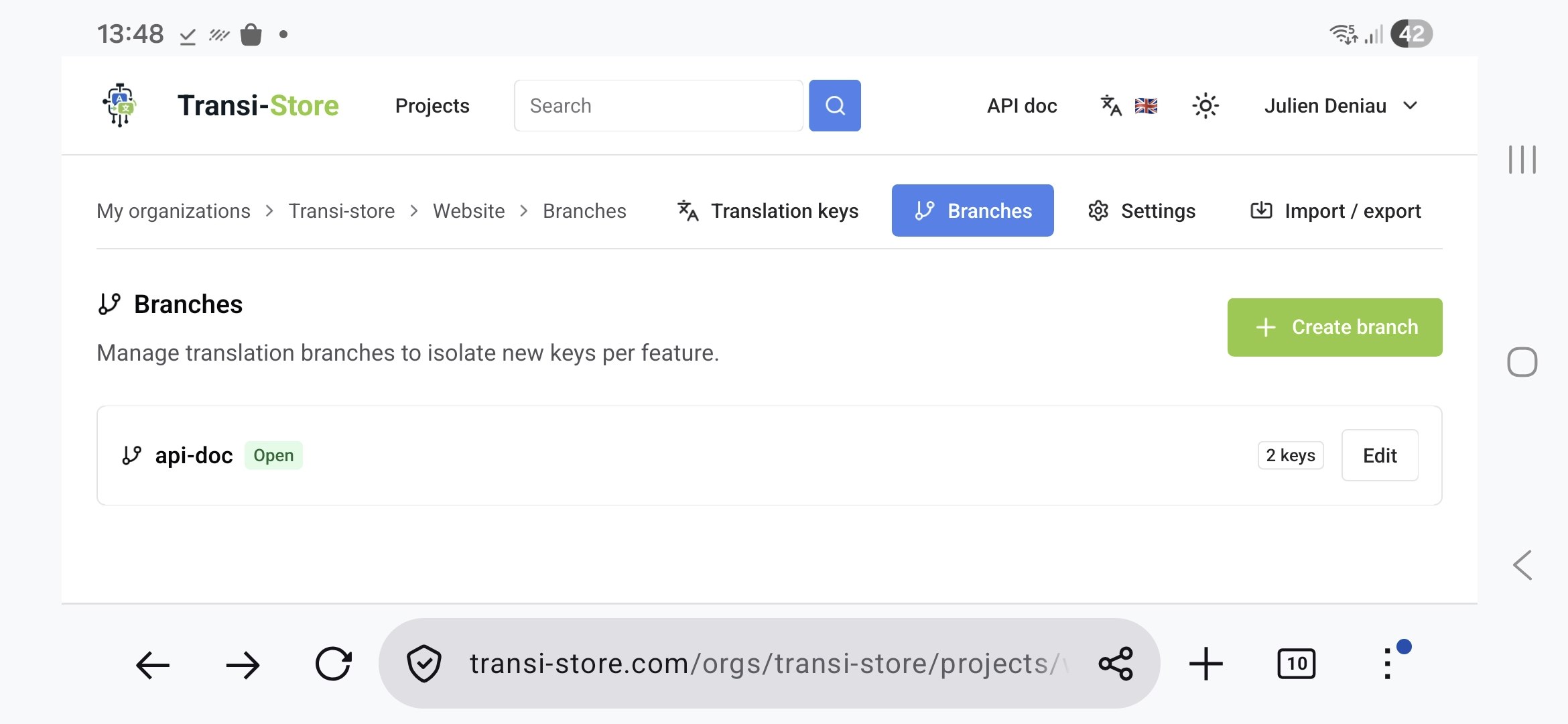Open the language translation icon

coord(1110,105)
